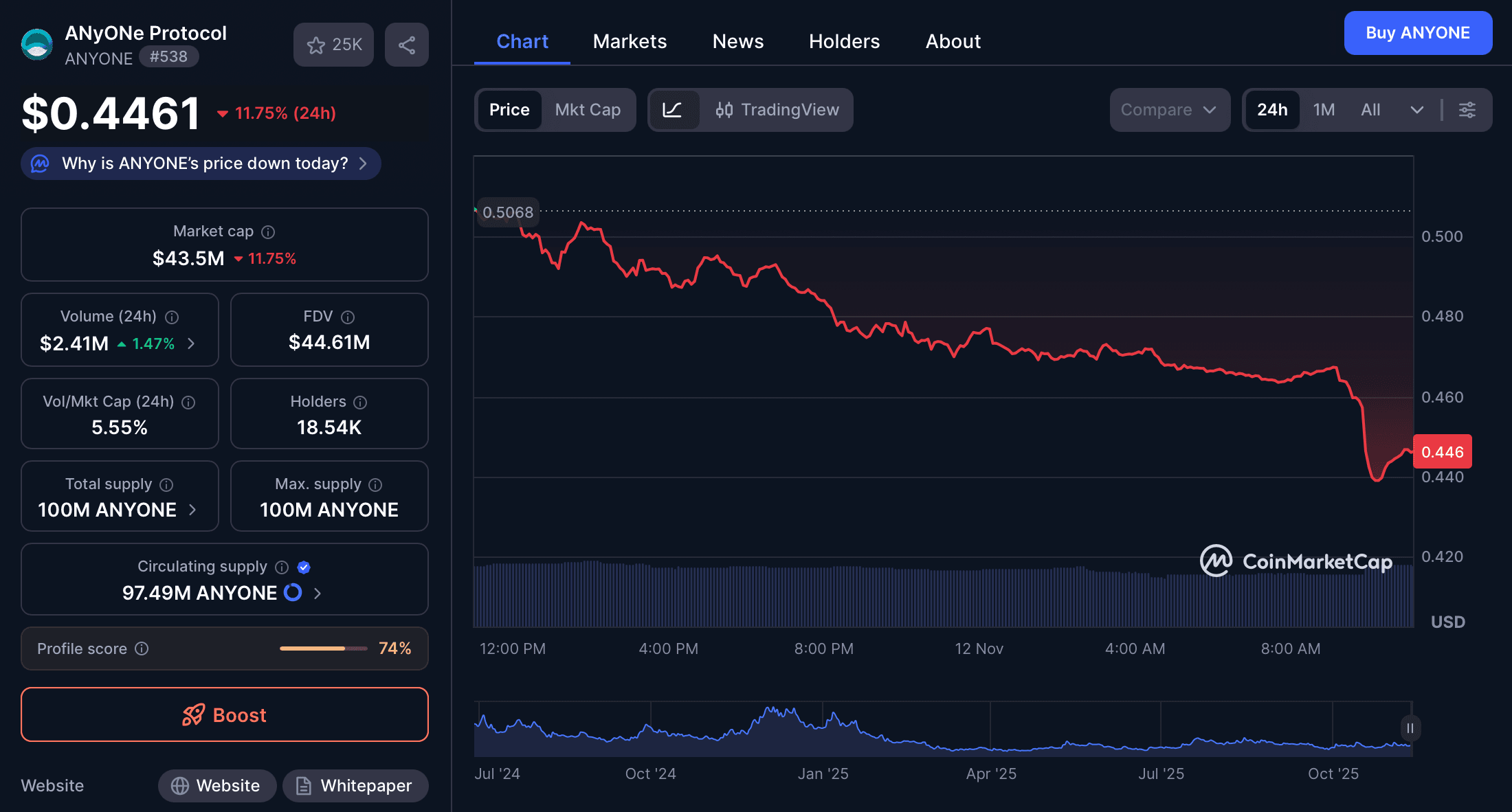Pause the mini chart playback toggle
Screen dimensions: 1512x812
(x=1410, y=728)
